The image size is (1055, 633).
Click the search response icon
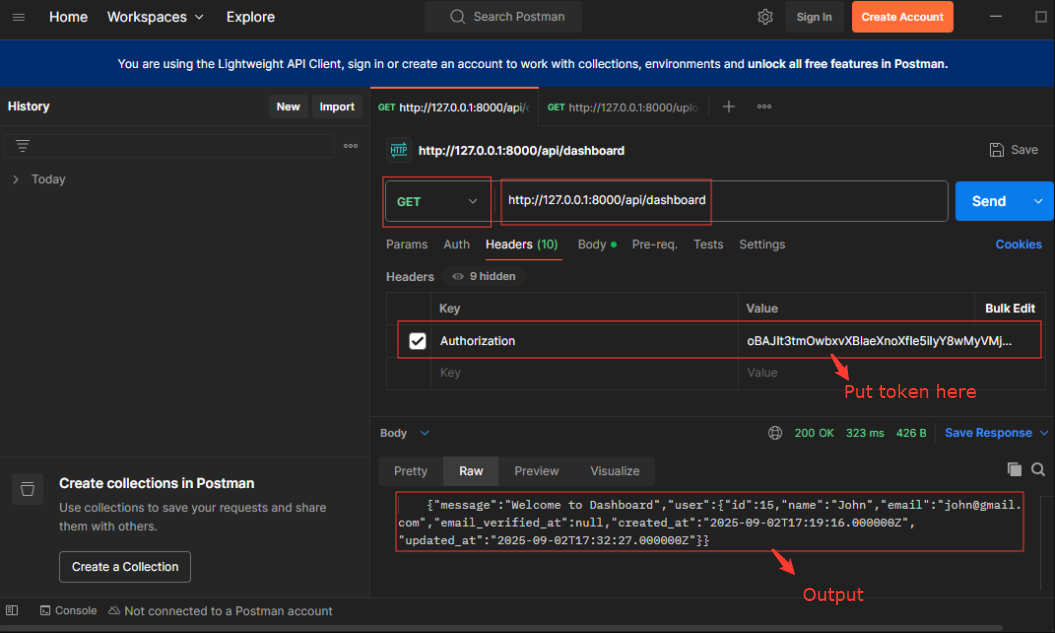[x=1038, y=469]
